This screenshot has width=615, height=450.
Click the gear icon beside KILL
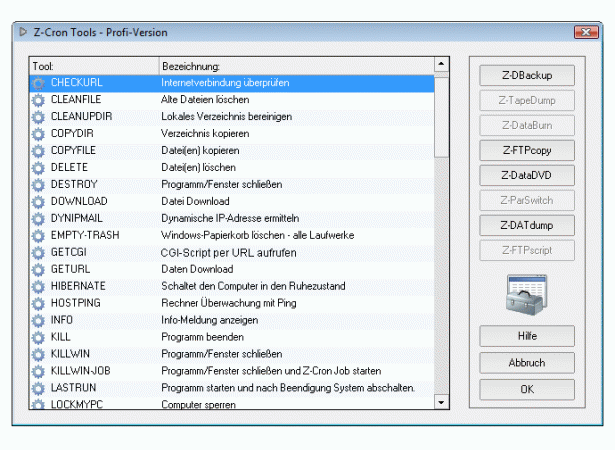(38, 337)
